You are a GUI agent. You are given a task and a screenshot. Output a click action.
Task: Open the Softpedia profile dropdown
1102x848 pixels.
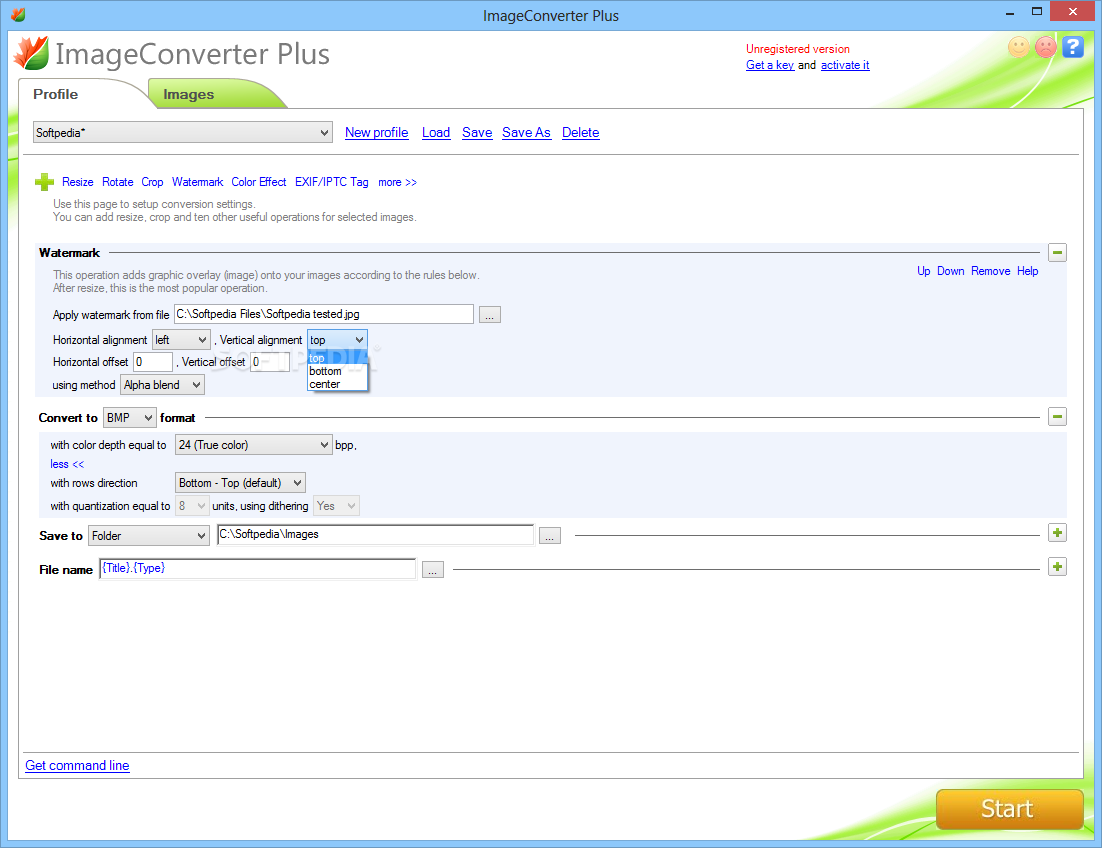[x=183, y=132]
